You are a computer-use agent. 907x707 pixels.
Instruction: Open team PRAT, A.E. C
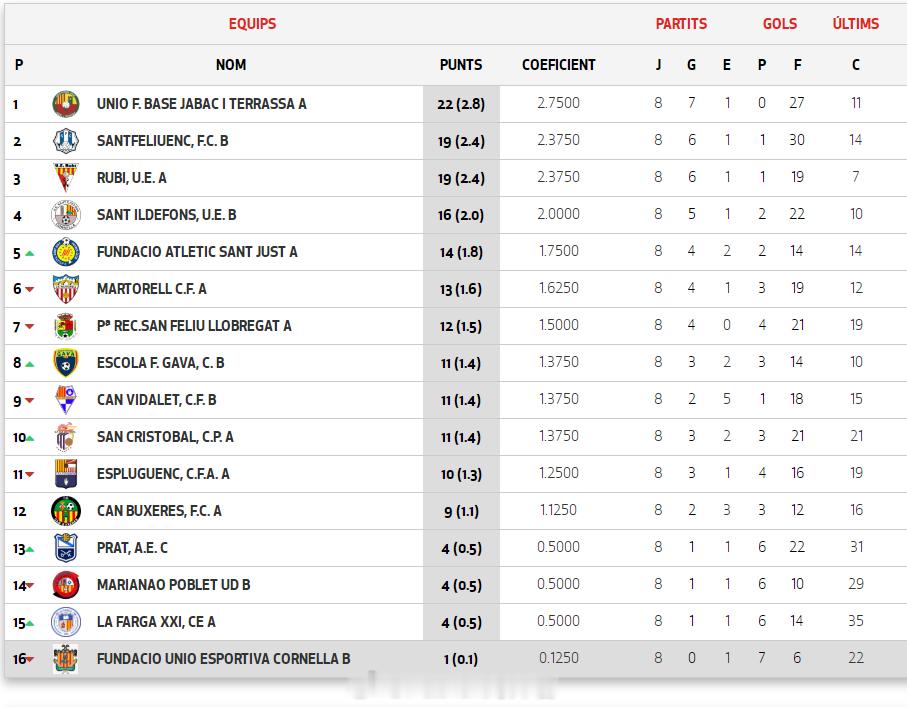coord(132,548)
